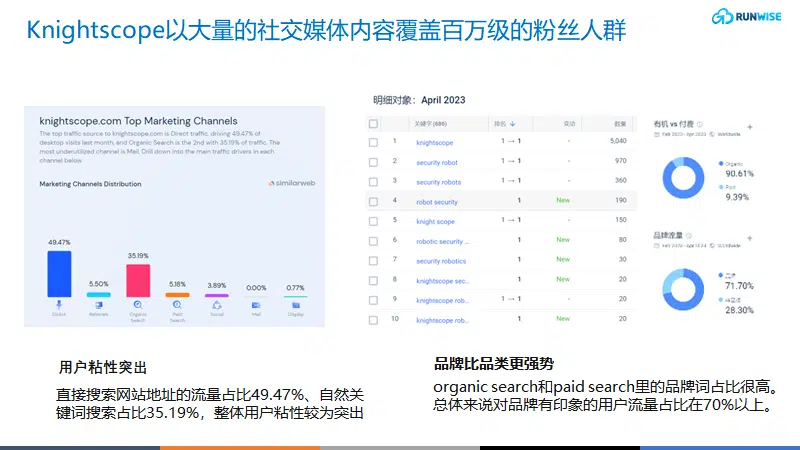Click the orange Paid Search 5.18% bar
The height and width of the screenshot is (450, 800).
[x=178, y=295]
